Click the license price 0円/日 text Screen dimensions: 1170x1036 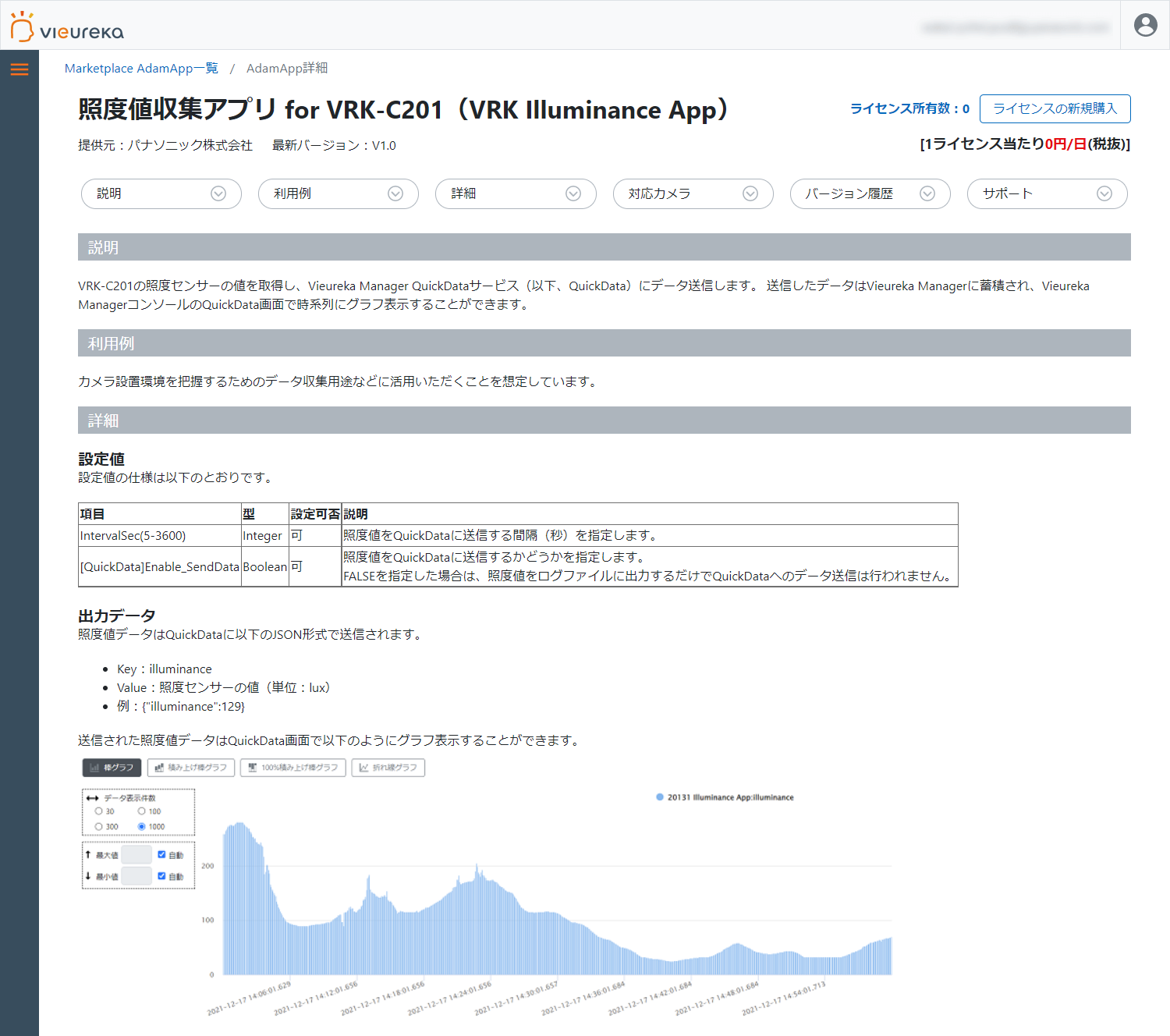pyautogui.click(x=1066, y=144)
